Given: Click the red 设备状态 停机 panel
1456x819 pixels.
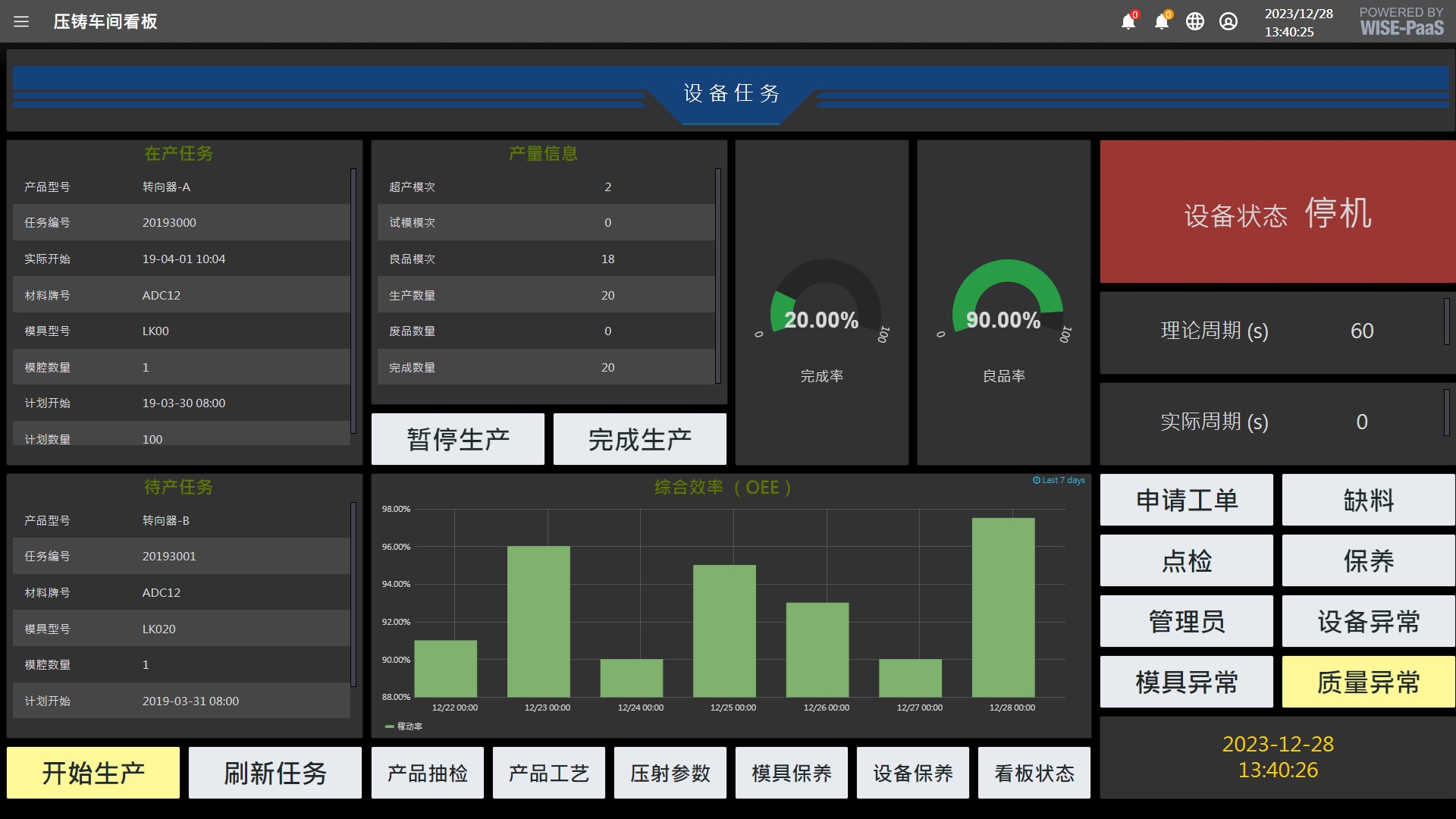Looking at the screenshot, I should point(1278,212).
